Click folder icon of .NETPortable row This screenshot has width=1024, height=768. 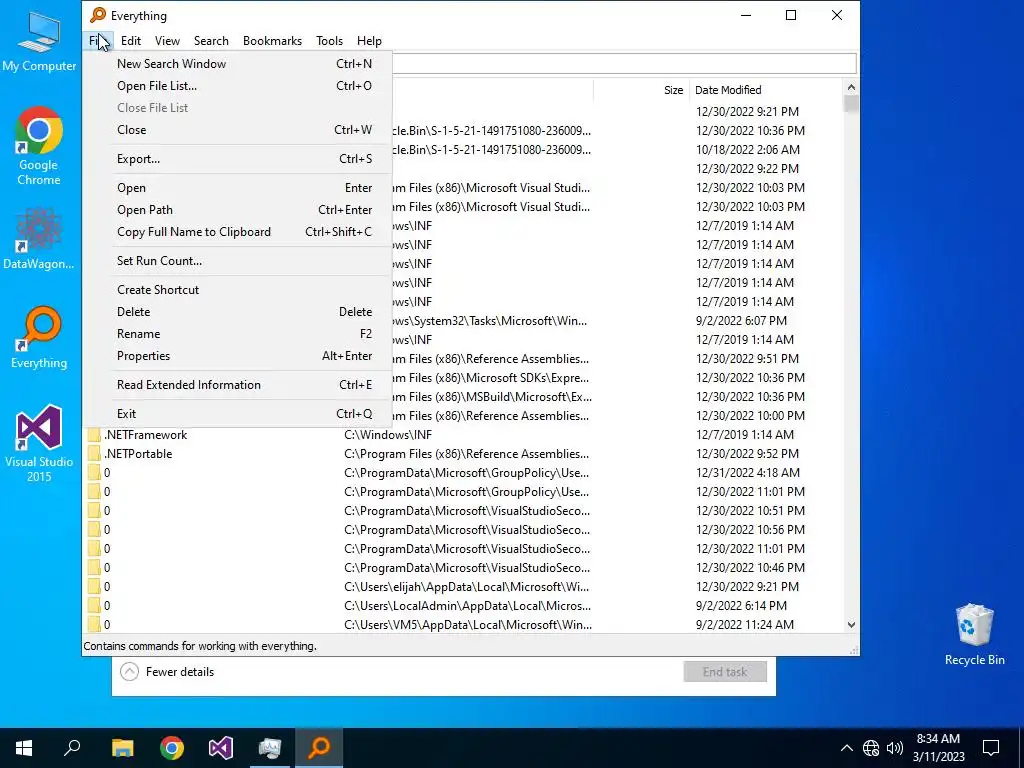(x=94, y=454)
